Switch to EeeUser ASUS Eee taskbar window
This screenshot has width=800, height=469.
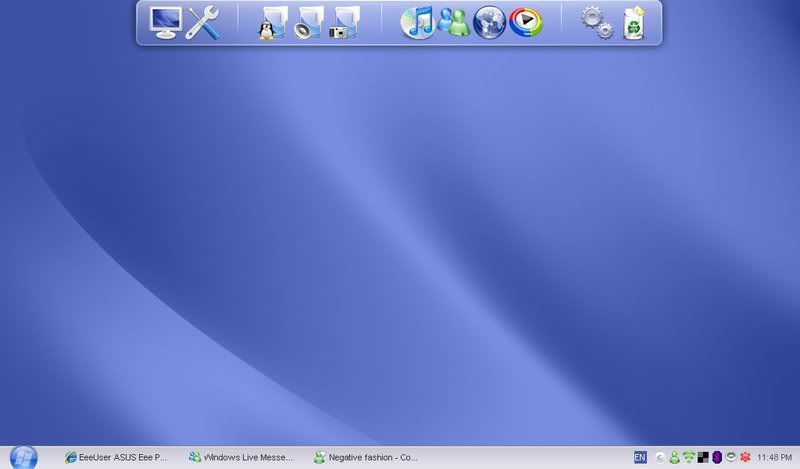coord(116,457)
